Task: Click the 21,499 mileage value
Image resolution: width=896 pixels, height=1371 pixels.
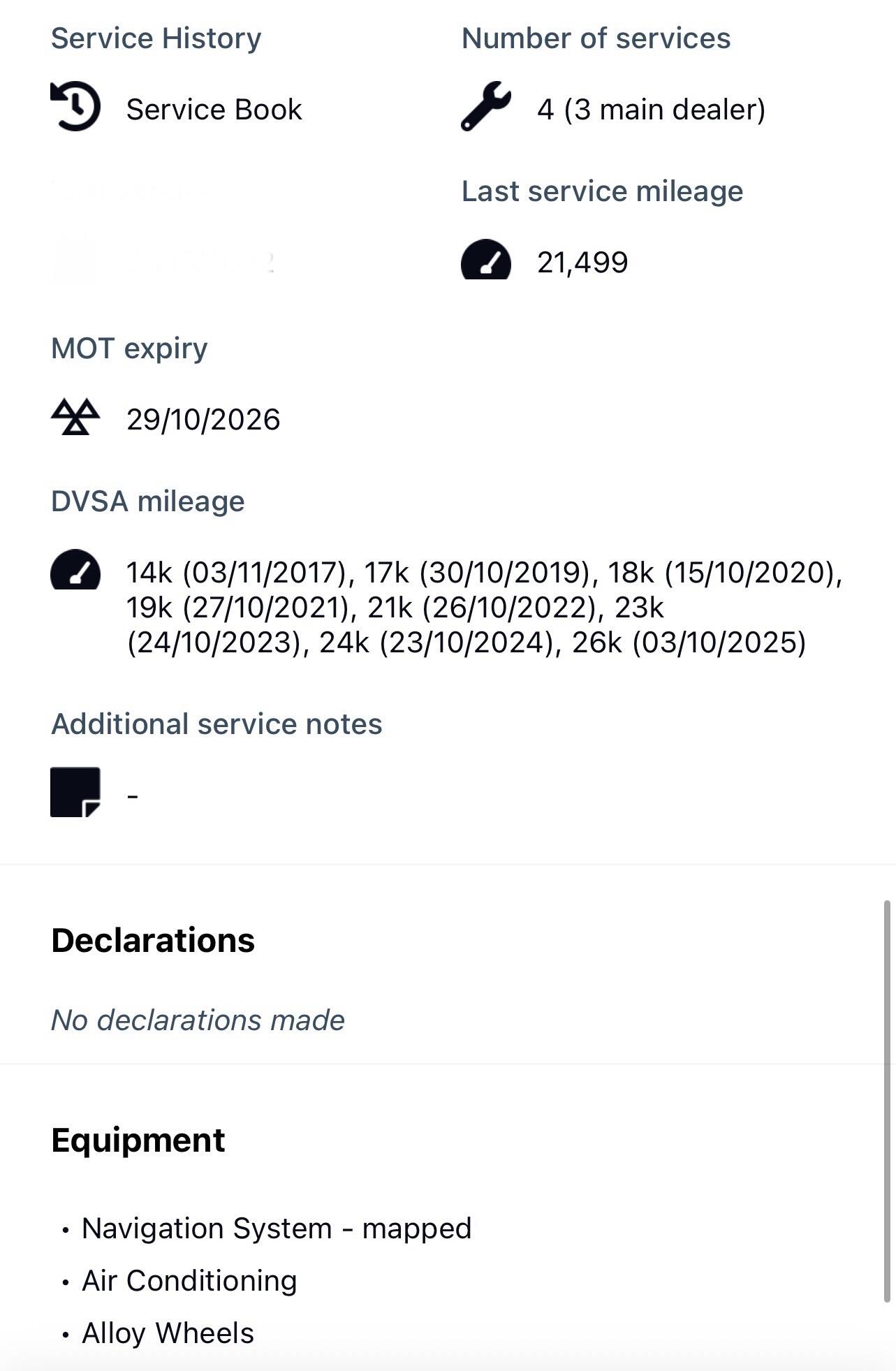Action: [x=582, y=263]
